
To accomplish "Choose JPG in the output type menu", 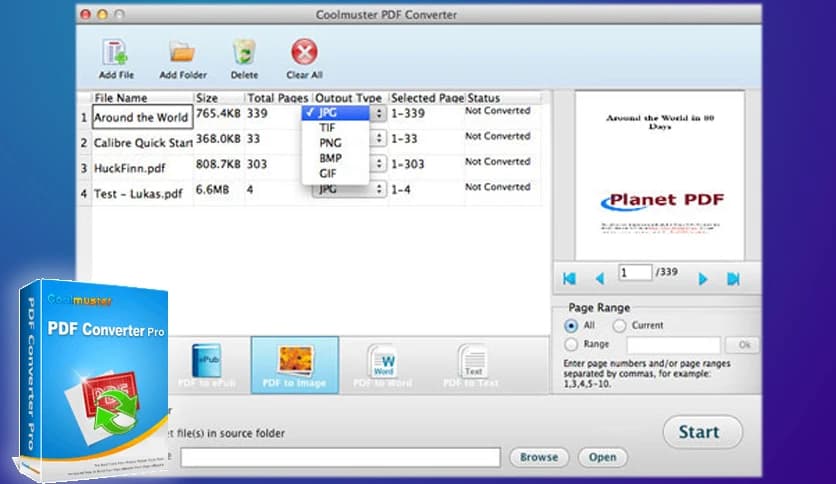I will tap(335, 112).
